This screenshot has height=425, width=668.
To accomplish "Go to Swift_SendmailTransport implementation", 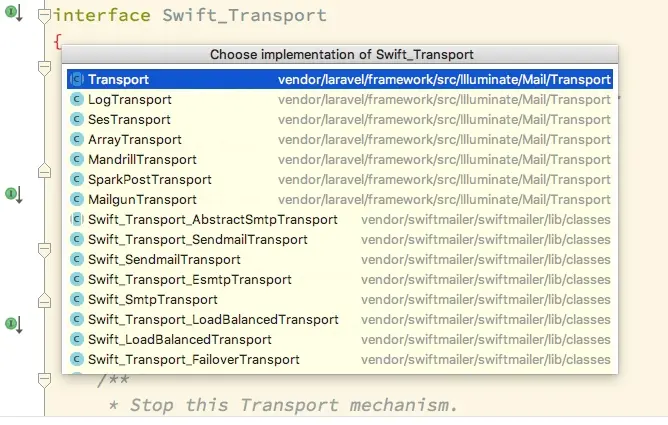I will (x=340, y=260).
